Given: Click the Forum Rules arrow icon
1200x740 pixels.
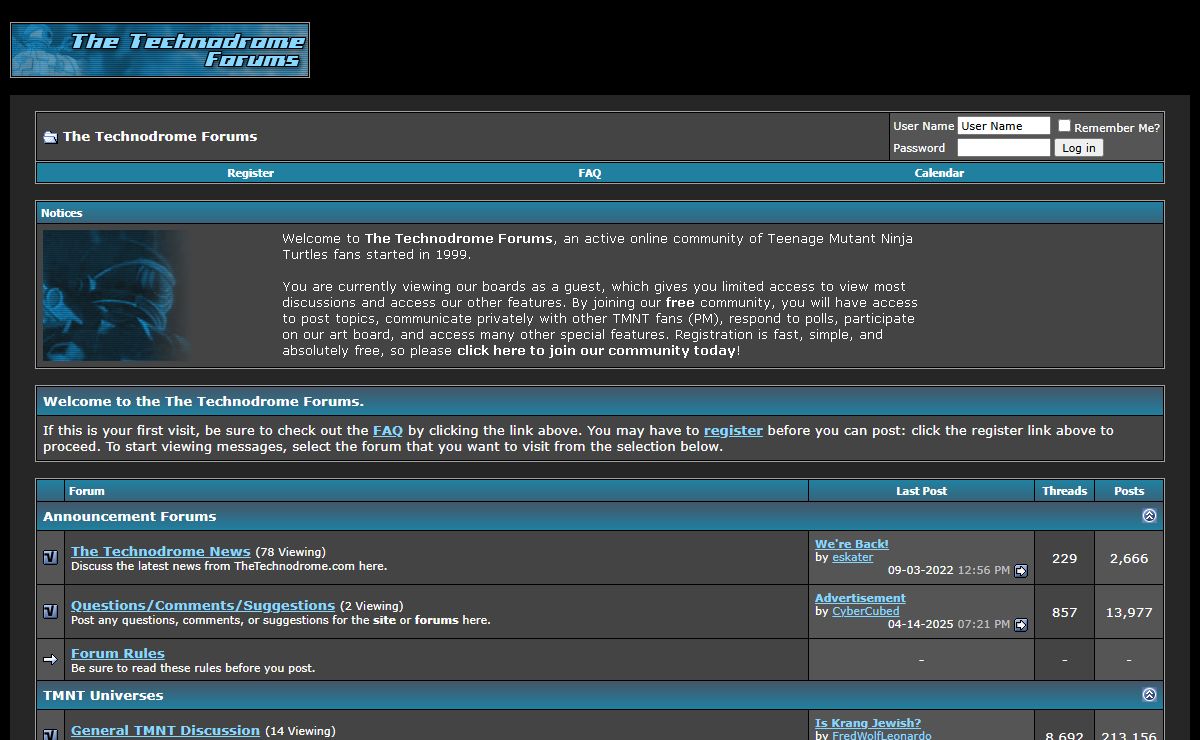Looking at the screenshot, I should coord(51,660).
